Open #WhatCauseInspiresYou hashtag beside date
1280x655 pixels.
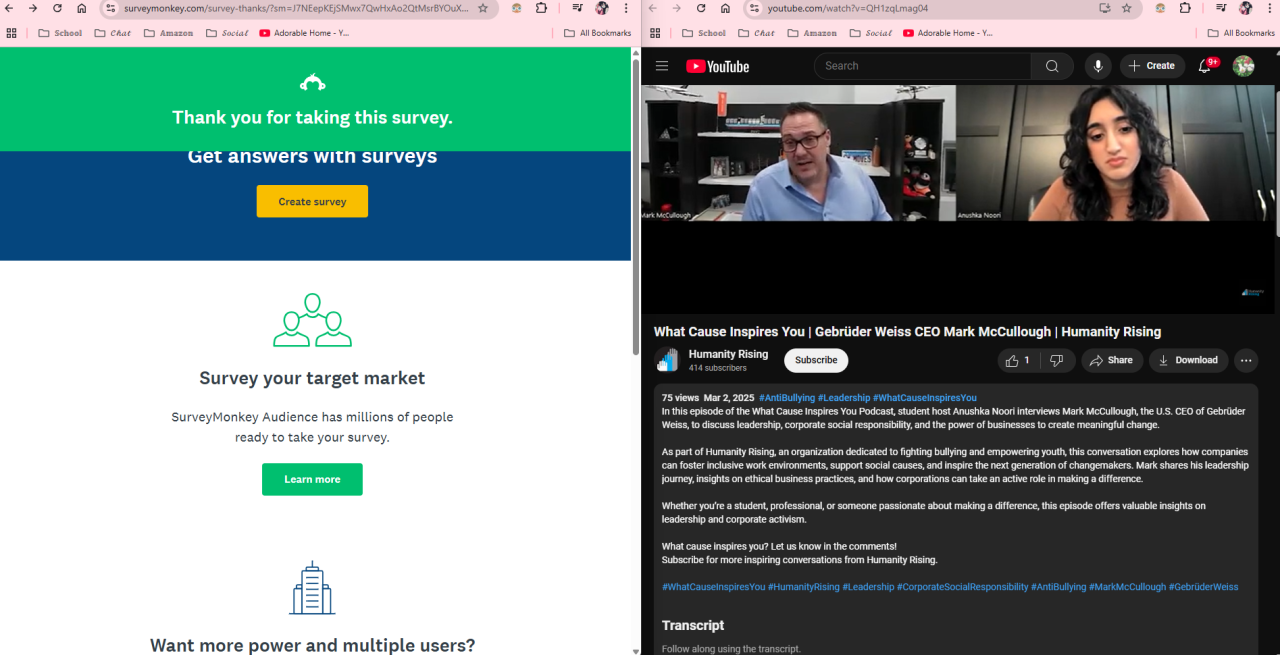[924, 398]
